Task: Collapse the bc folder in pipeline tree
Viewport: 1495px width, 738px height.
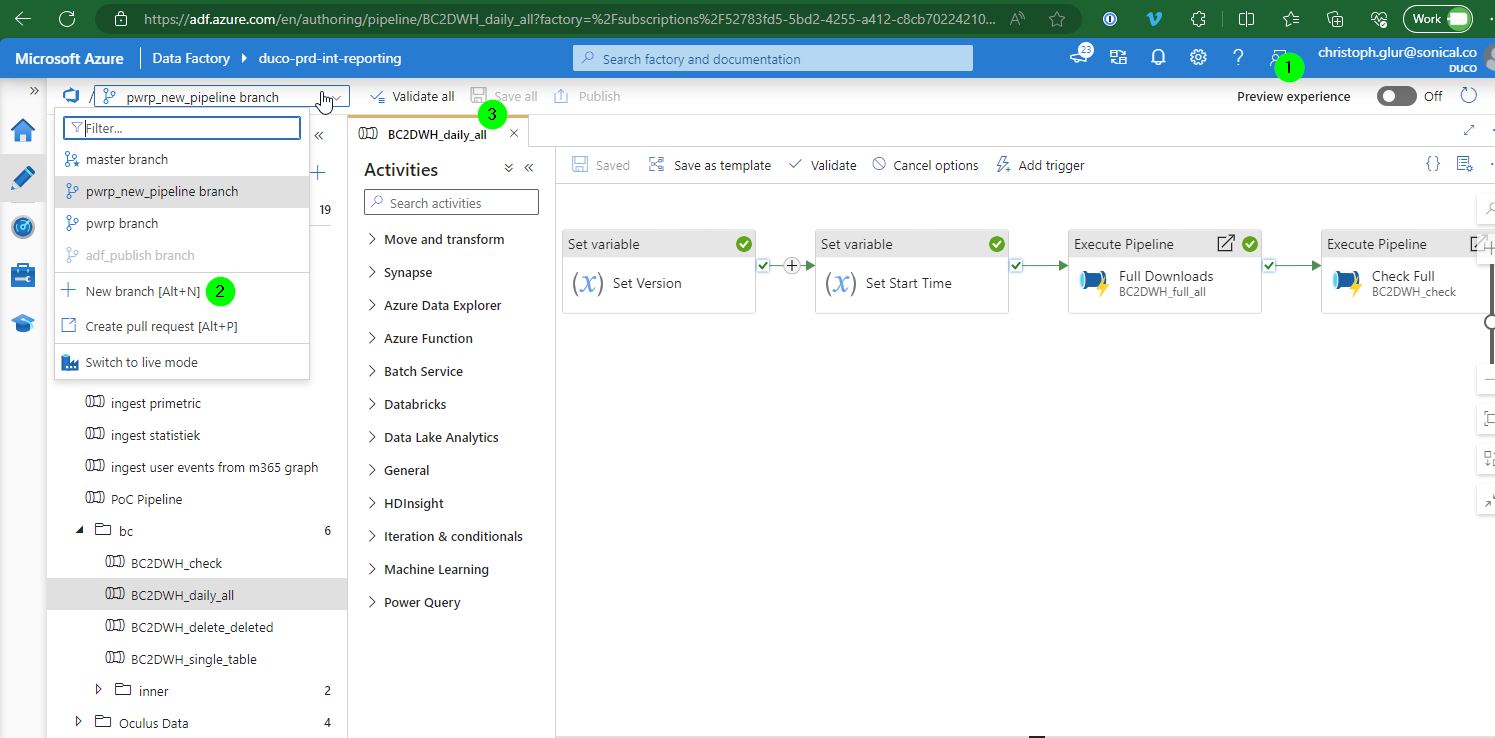Action: click(79, 530)
